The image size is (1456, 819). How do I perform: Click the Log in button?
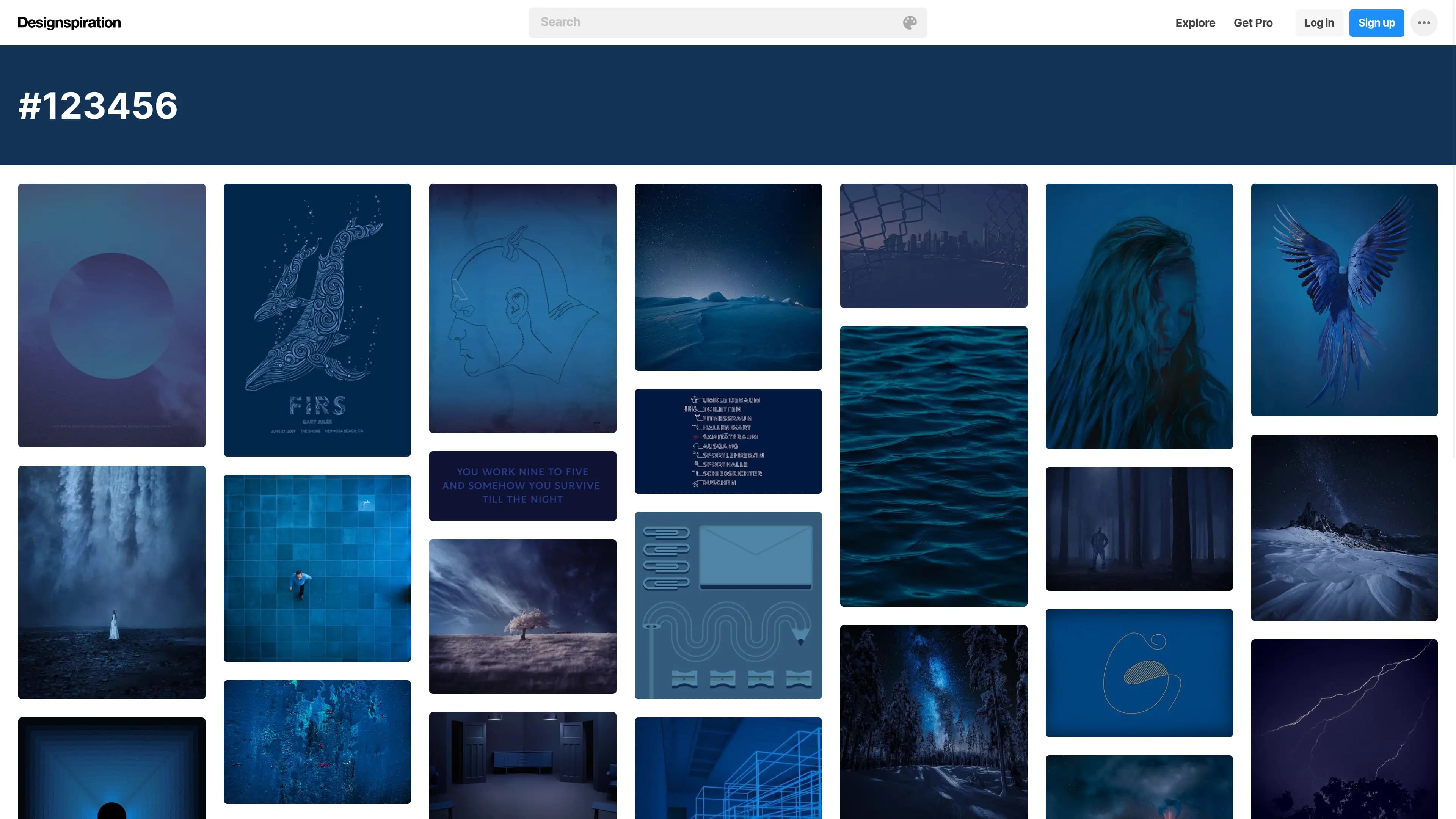[1319, 23]
